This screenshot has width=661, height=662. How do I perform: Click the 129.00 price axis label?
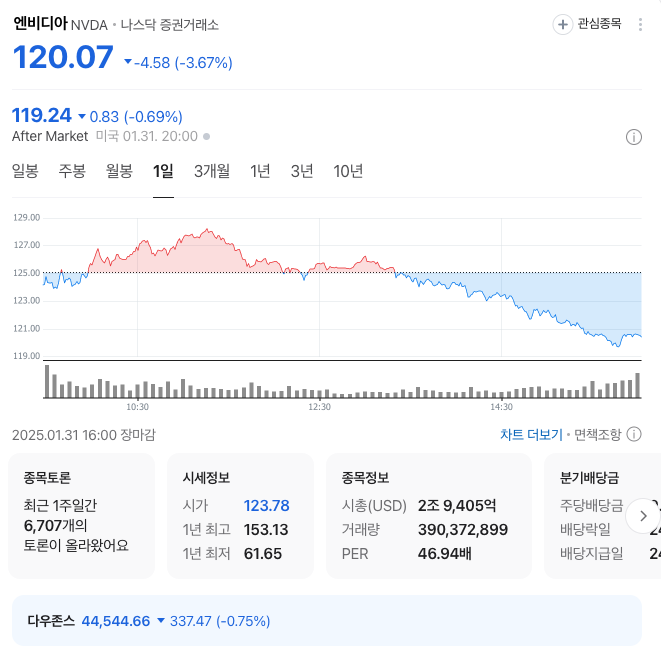pos(27,217)
